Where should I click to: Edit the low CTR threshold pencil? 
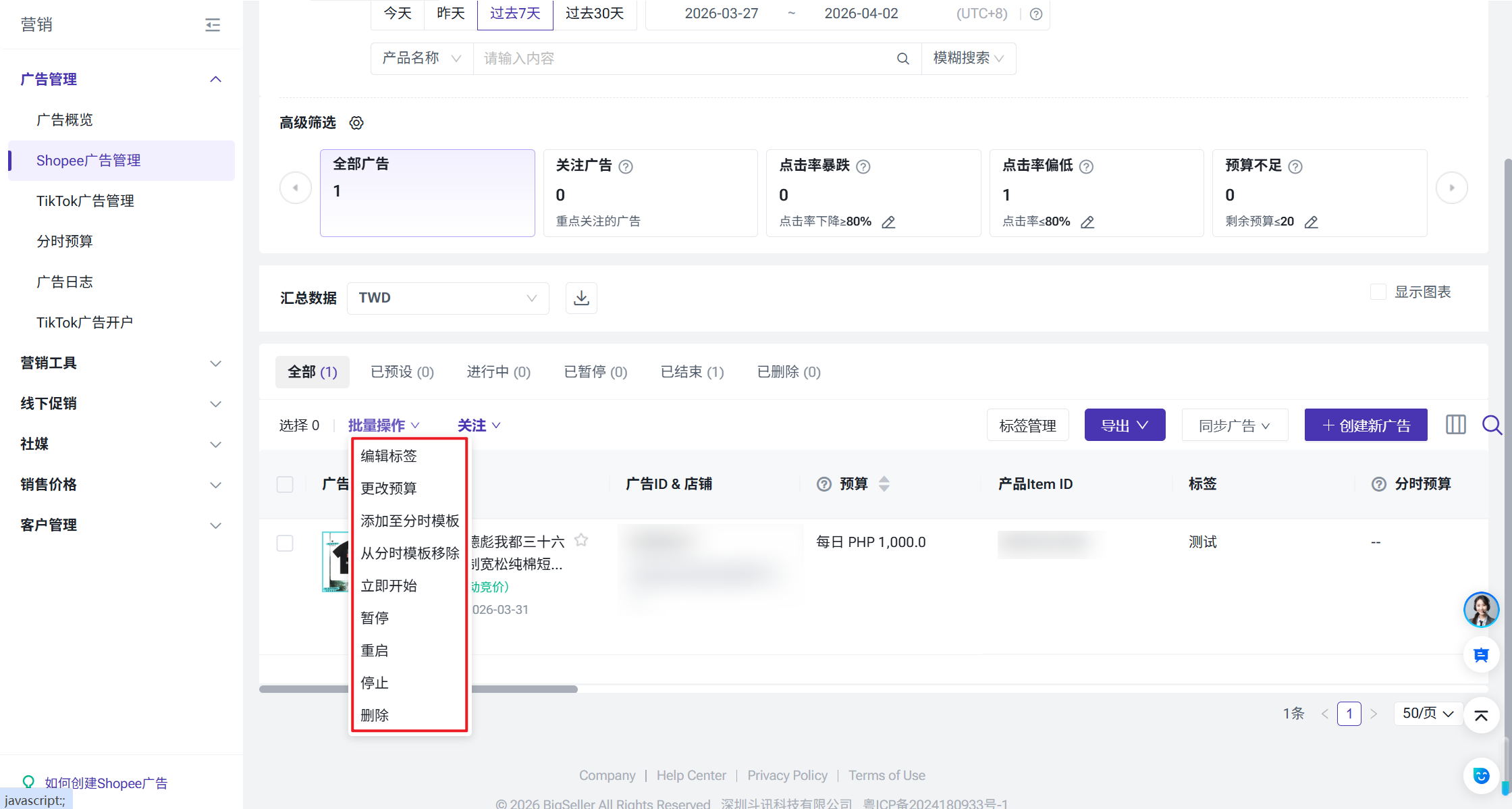(1087, 222)
